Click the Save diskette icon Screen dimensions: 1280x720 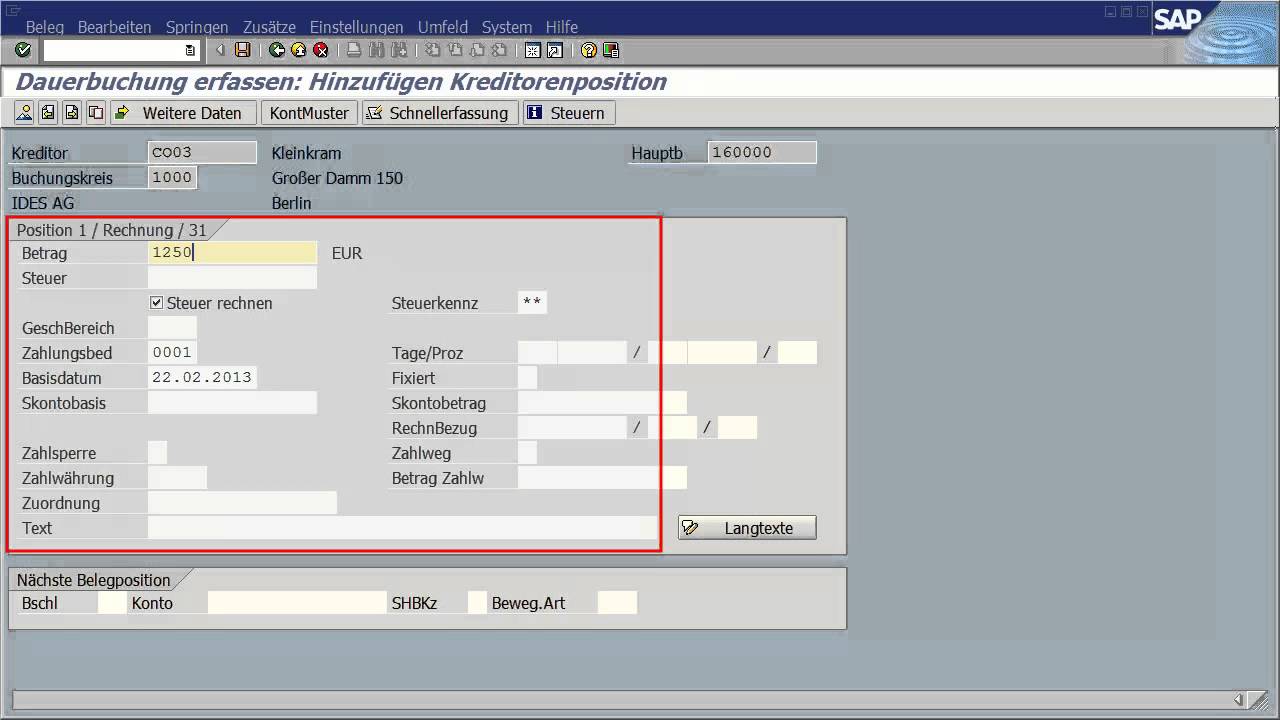coord(243,50)
